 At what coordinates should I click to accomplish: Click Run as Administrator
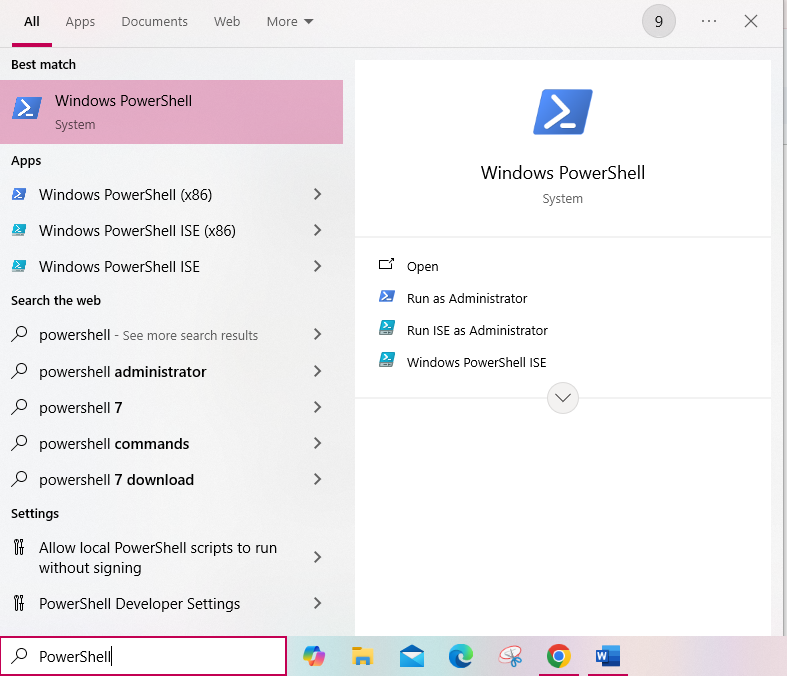tap(466, 298)
